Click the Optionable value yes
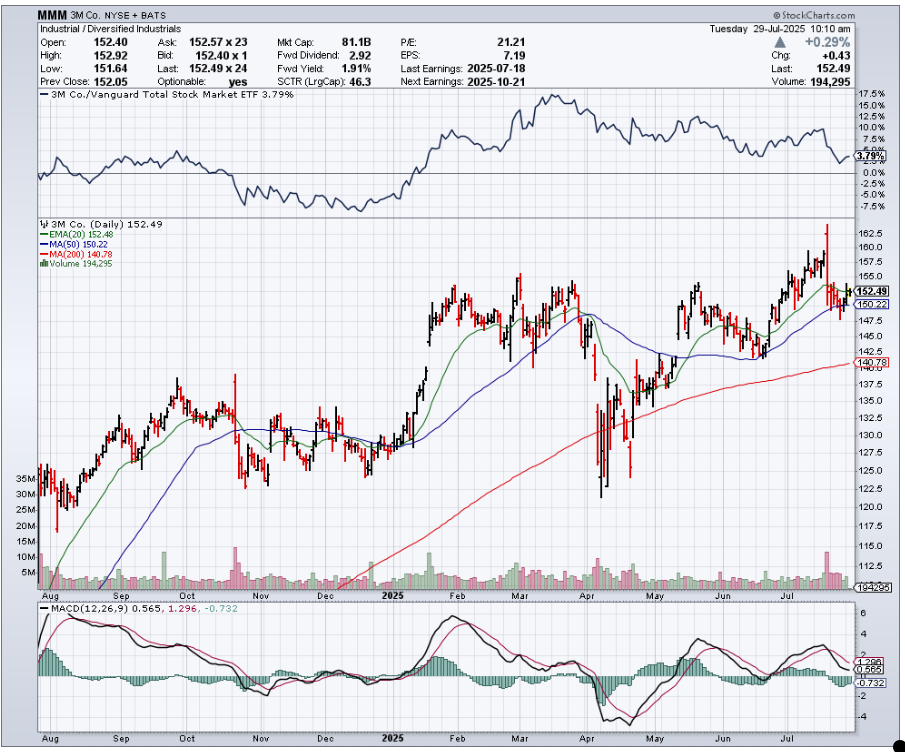This screenshot has width=905, height=752. [238, 82]
